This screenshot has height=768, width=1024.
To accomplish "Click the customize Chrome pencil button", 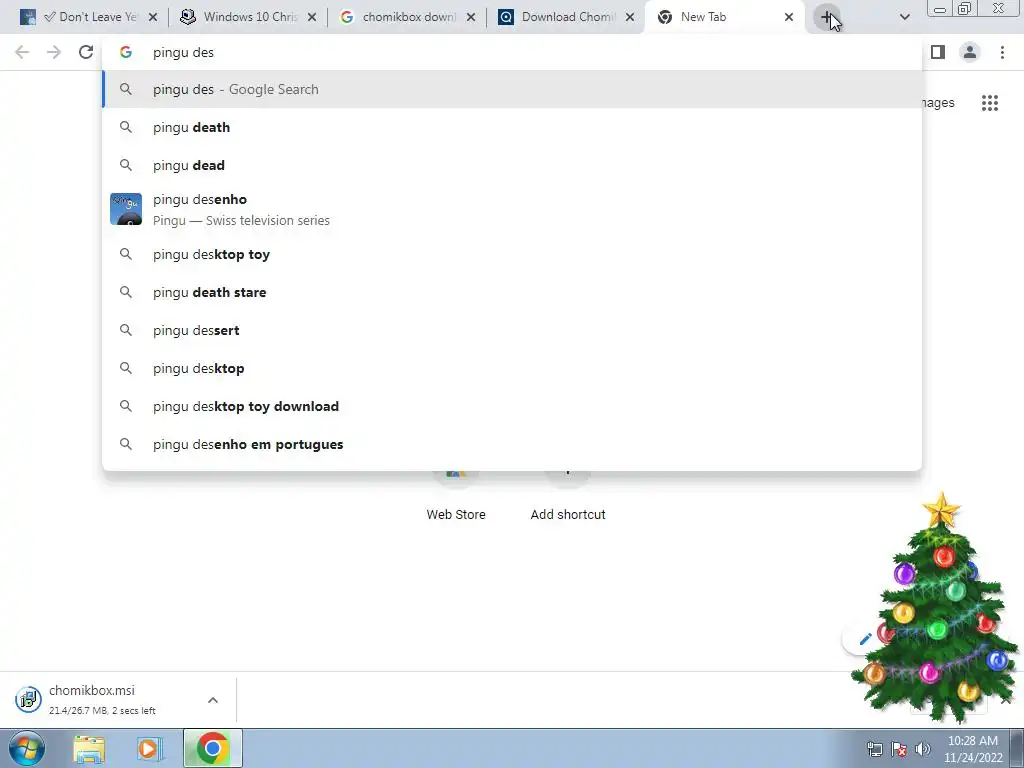I will [x=865, y=639].
